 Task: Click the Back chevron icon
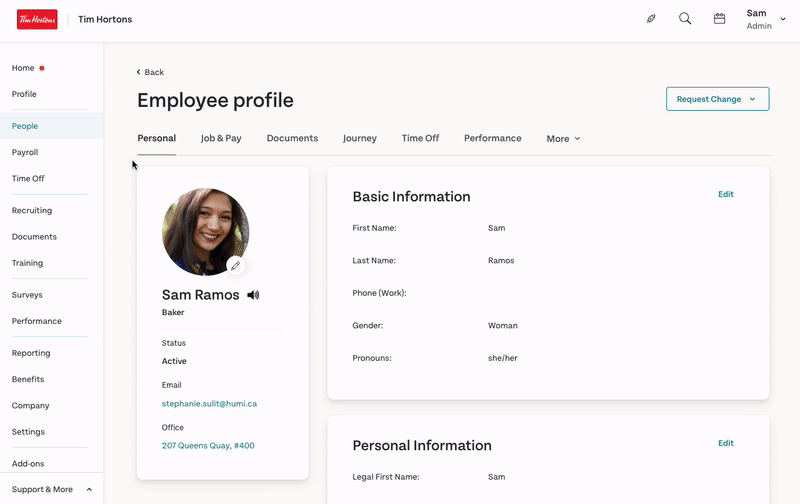click(x=138, y=72)
